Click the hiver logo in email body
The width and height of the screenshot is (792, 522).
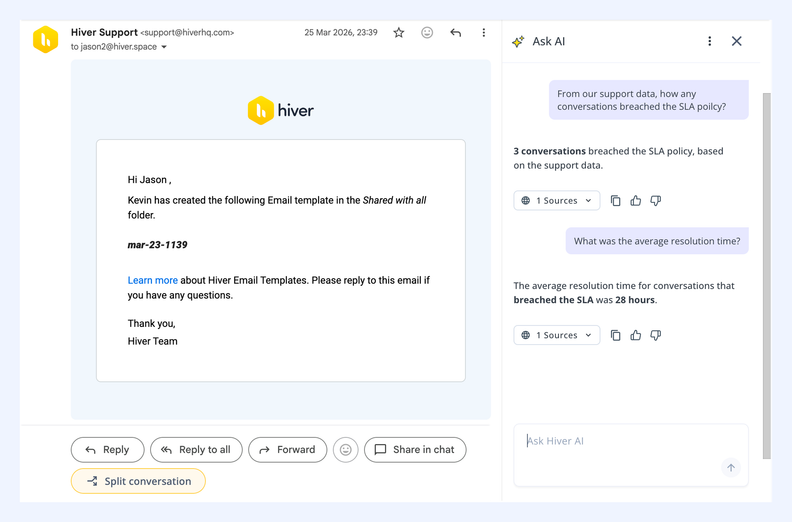pos(281,110)
